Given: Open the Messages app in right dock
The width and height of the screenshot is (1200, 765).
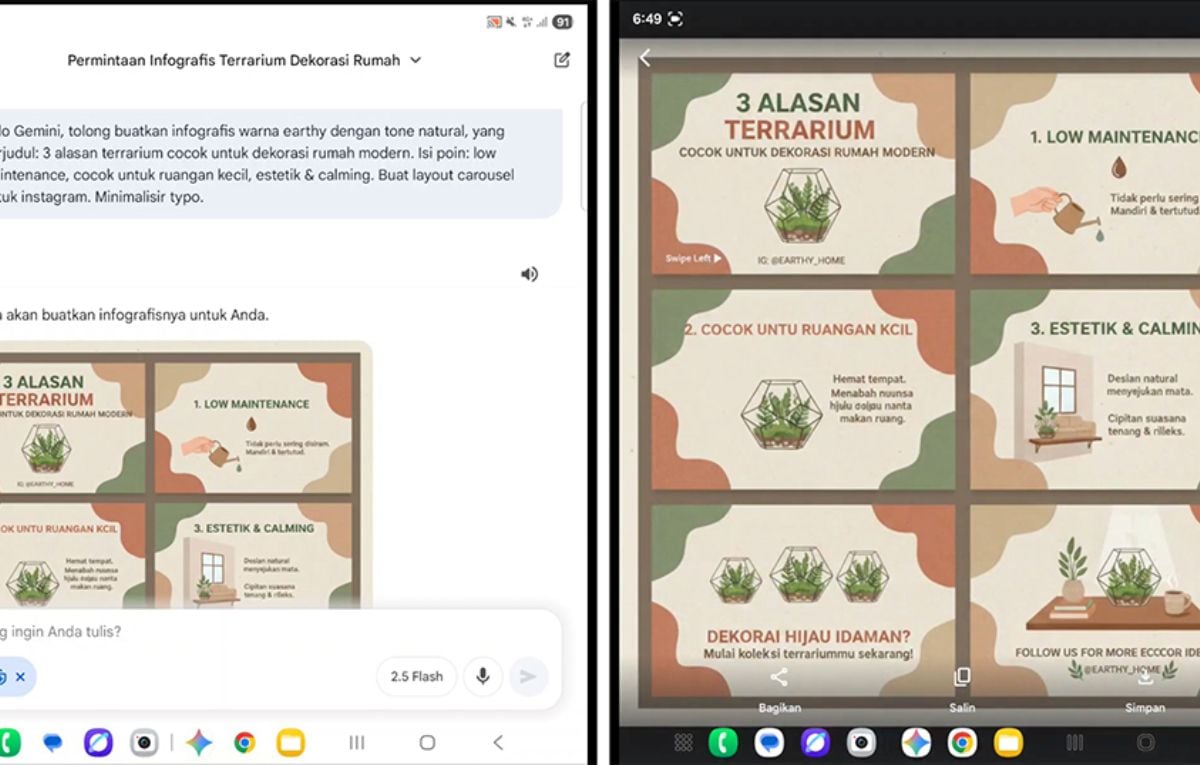Looking at the screenshot, I should pyautogui.click(x=769, y=742).
